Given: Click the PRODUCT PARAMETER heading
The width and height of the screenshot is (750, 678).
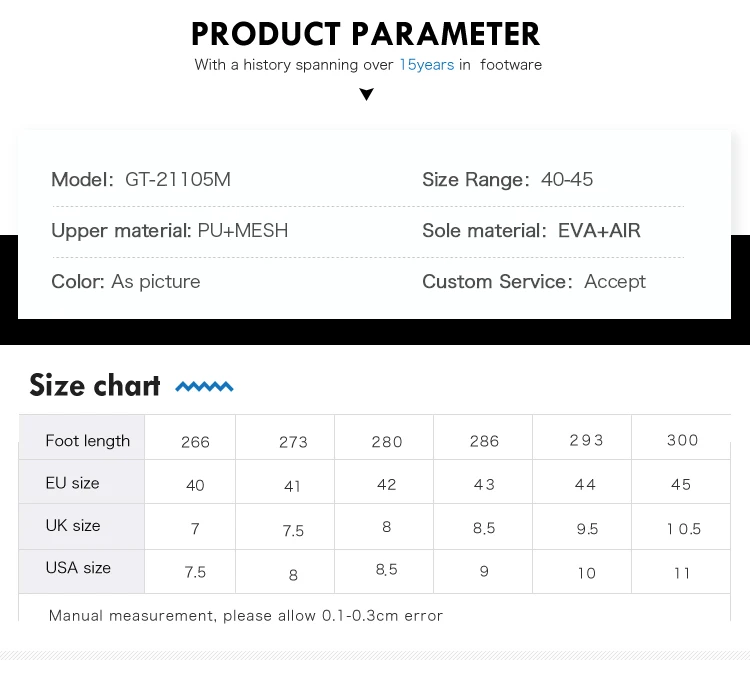Looking at the screenshot, I should 366,34.
